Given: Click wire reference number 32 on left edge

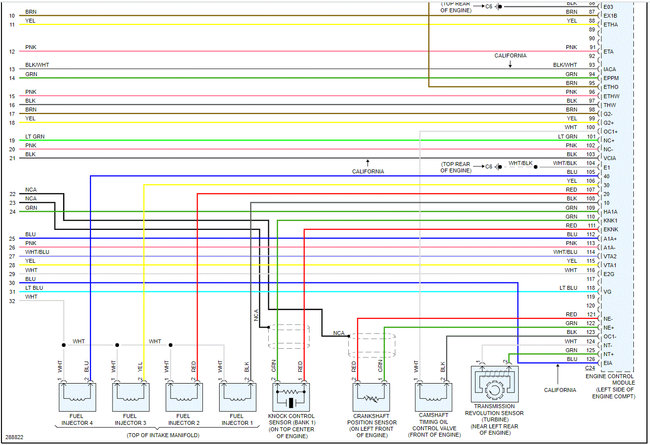Looking at the screenshot, I should click(12, 301).
